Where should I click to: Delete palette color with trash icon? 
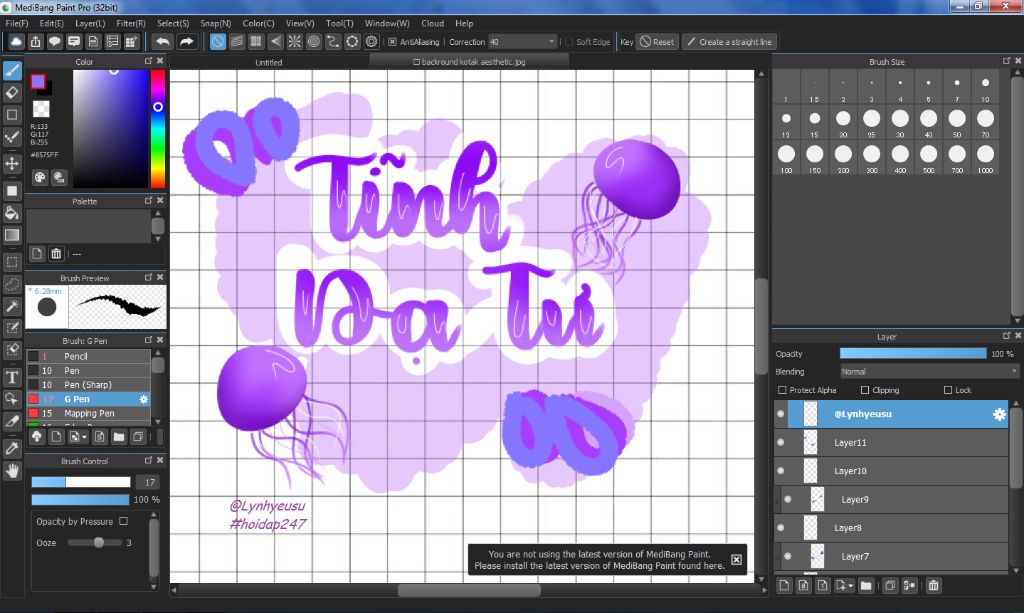(56, 254)
